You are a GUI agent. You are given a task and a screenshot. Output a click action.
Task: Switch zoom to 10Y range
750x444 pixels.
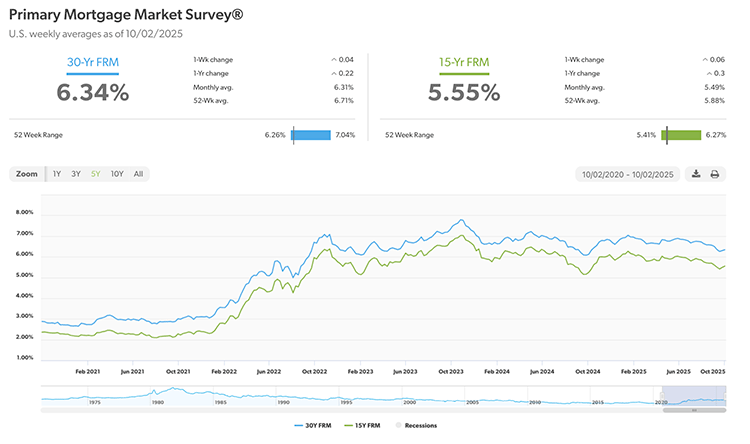tap(117, 174)
